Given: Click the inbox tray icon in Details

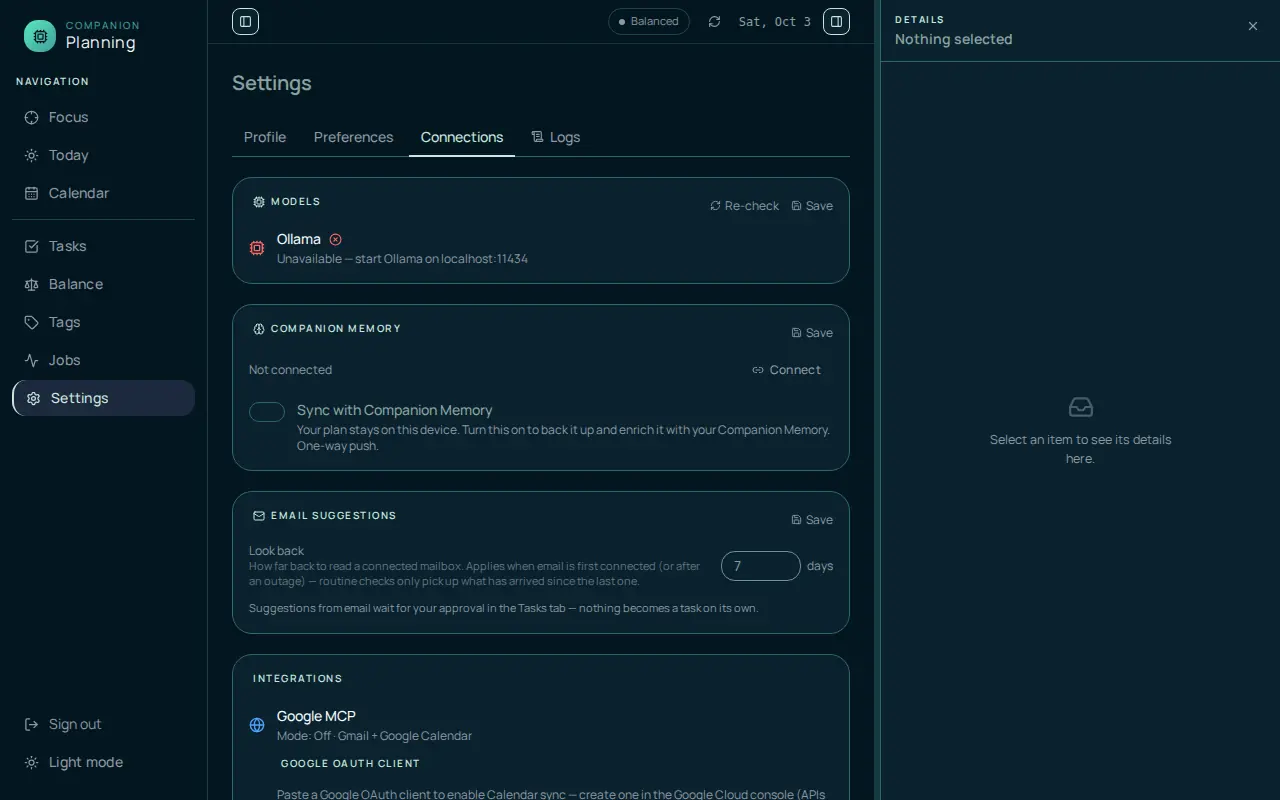Looking at the screenshot, I should pyautogui.click(x=1081, y=407).
